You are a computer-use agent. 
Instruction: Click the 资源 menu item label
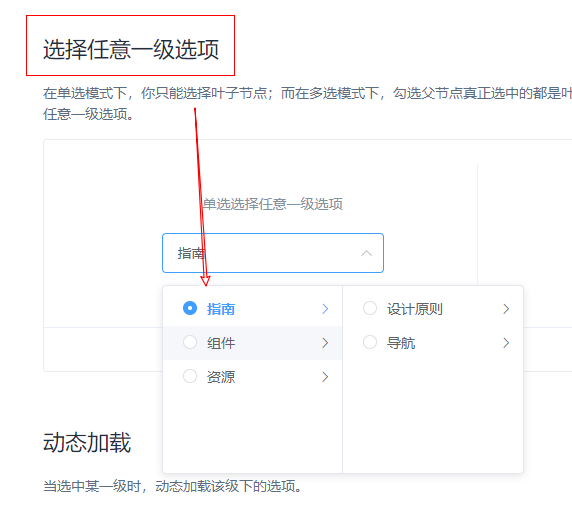[x=221, y=377]
